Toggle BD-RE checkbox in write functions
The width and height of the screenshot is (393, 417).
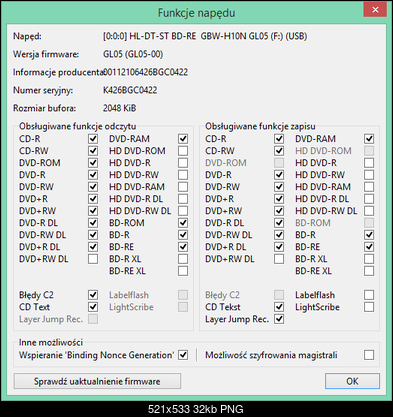click(x=369, y=247)
